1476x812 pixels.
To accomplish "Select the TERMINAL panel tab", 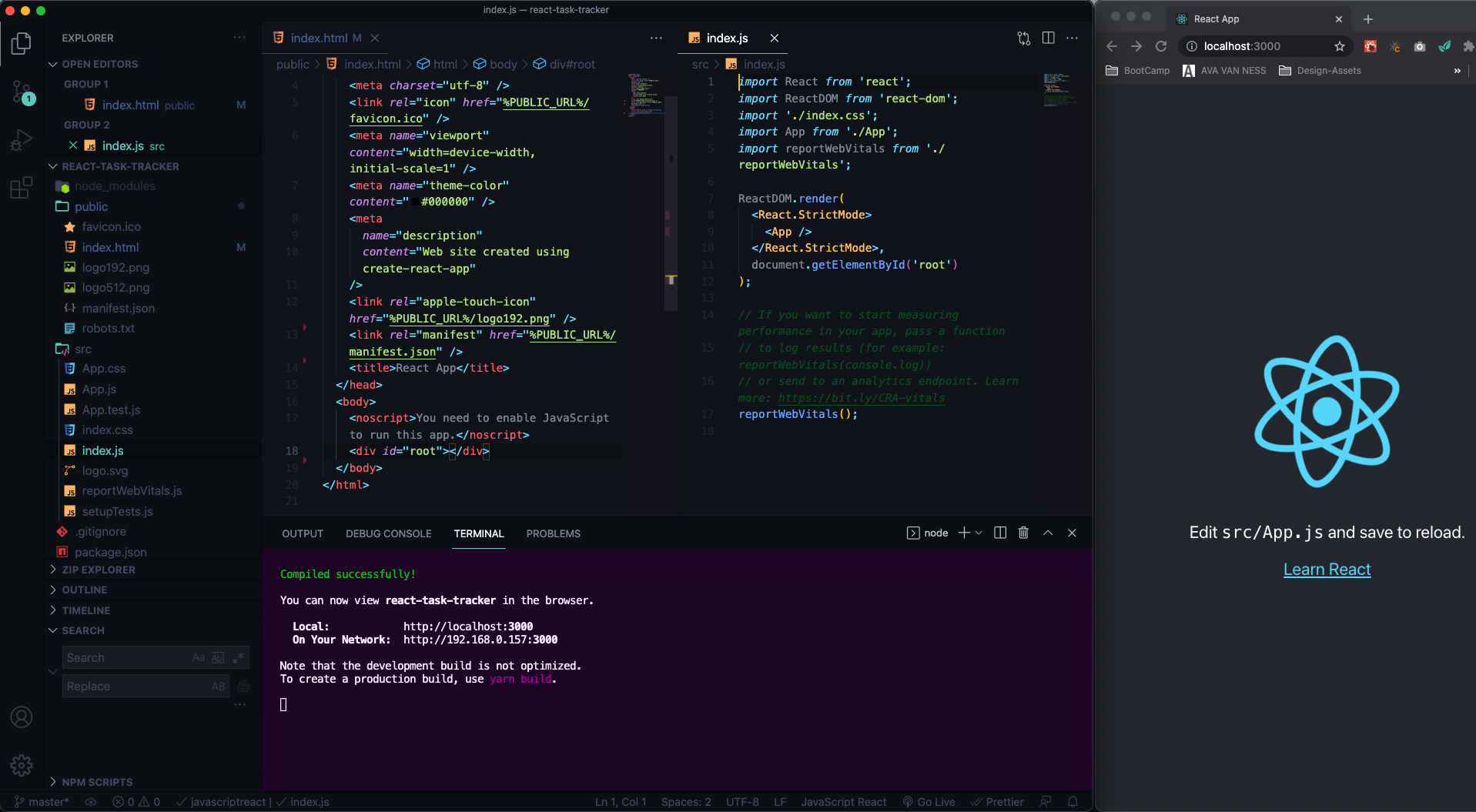I will coord(479,533).
